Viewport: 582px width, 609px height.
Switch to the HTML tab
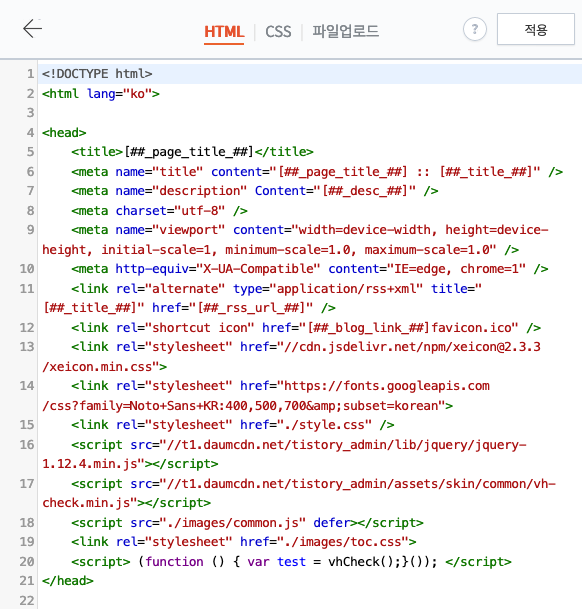click(224, 31)
